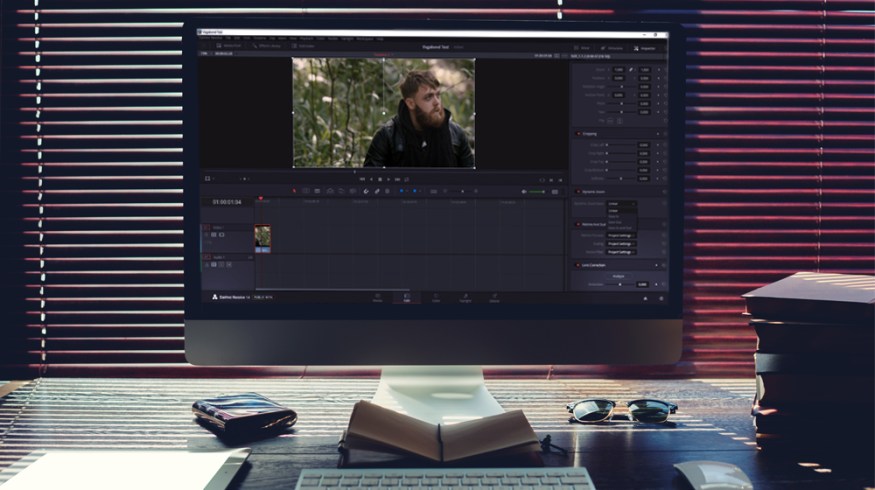Open the Dynamic Zoom Ease dropdown
This screenshot has width=875, height=490.
click(620, 203)
